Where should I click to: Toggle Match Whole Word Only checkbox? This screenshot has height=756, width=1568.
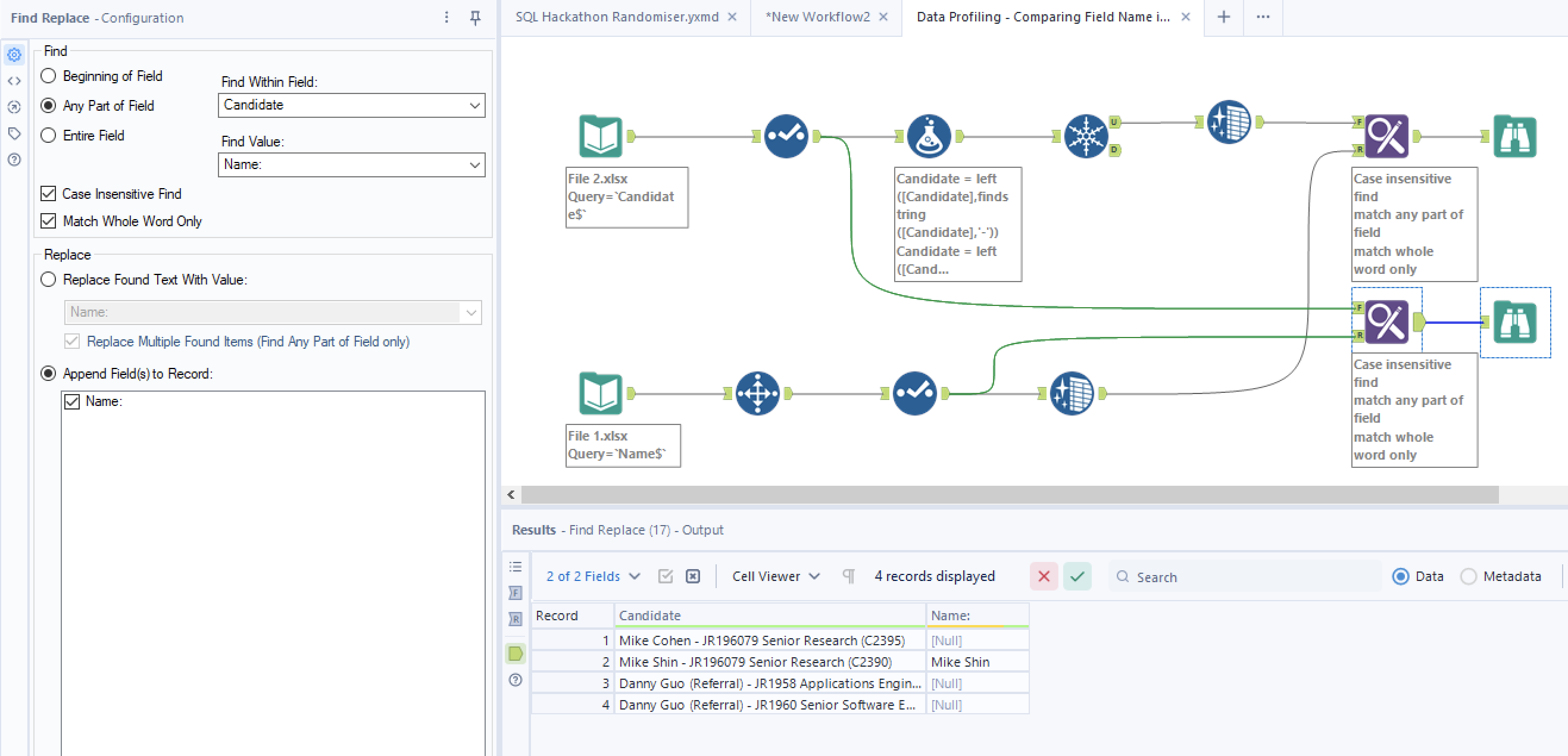tap(49, 221)
